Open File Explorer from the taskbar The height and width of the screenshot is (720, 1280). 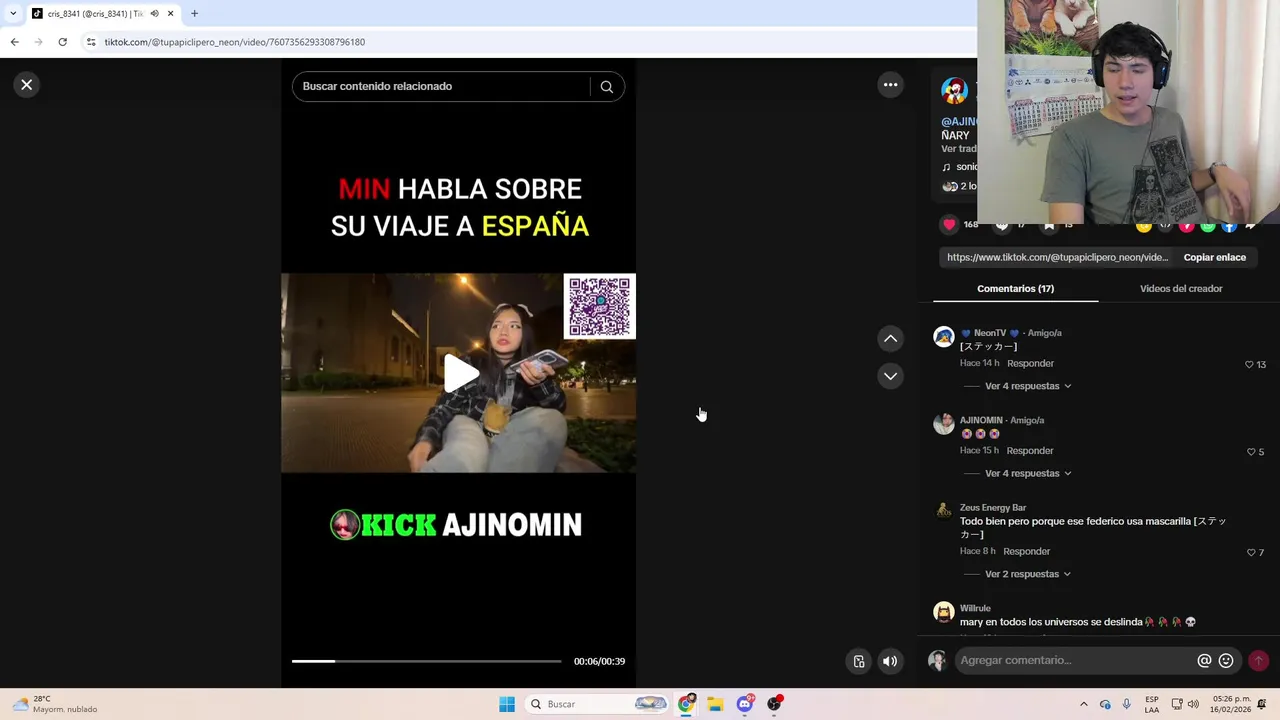(715, 704)
